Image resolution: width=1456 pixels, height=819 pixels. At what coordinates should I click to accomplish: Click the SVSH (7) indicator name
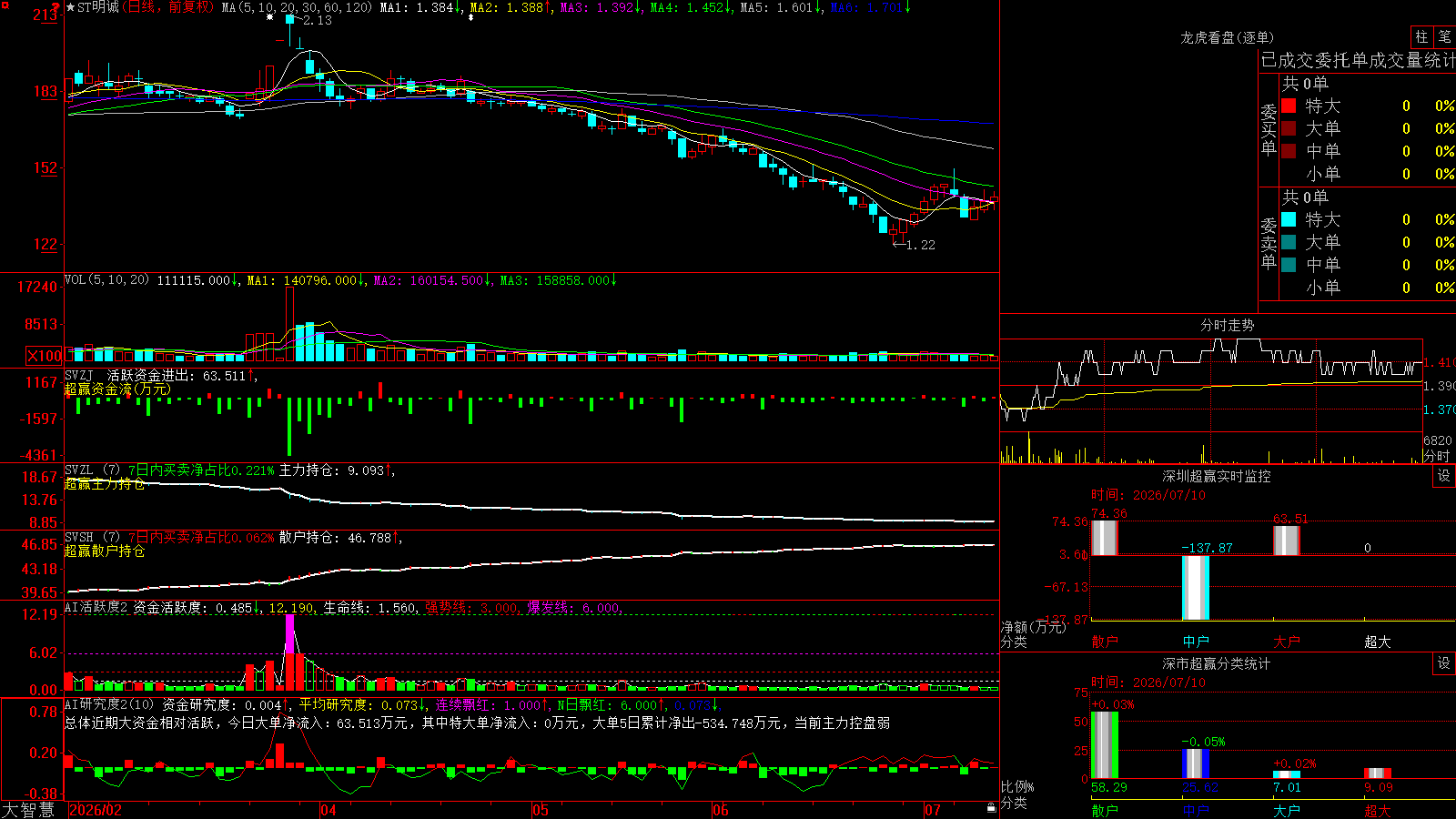point(92,537)
